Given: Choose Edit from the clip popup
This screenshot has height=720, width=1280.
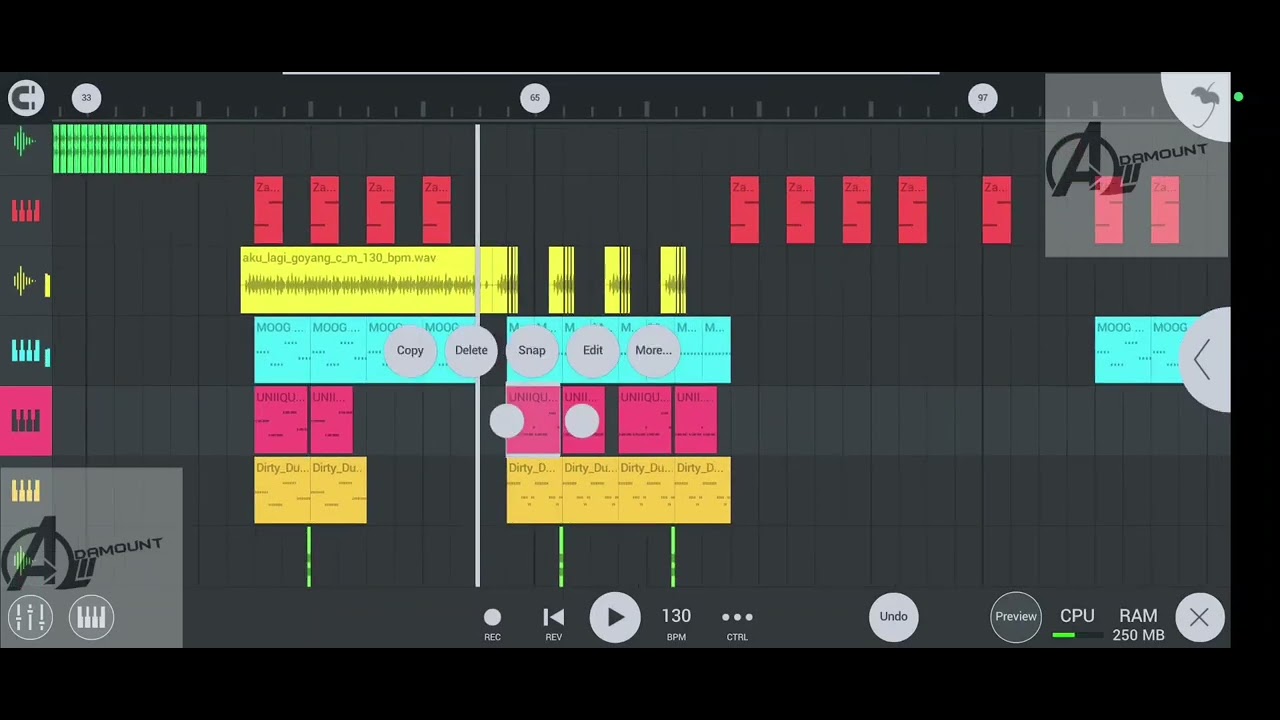Looking at the screenshot, I should click(593, 350).
